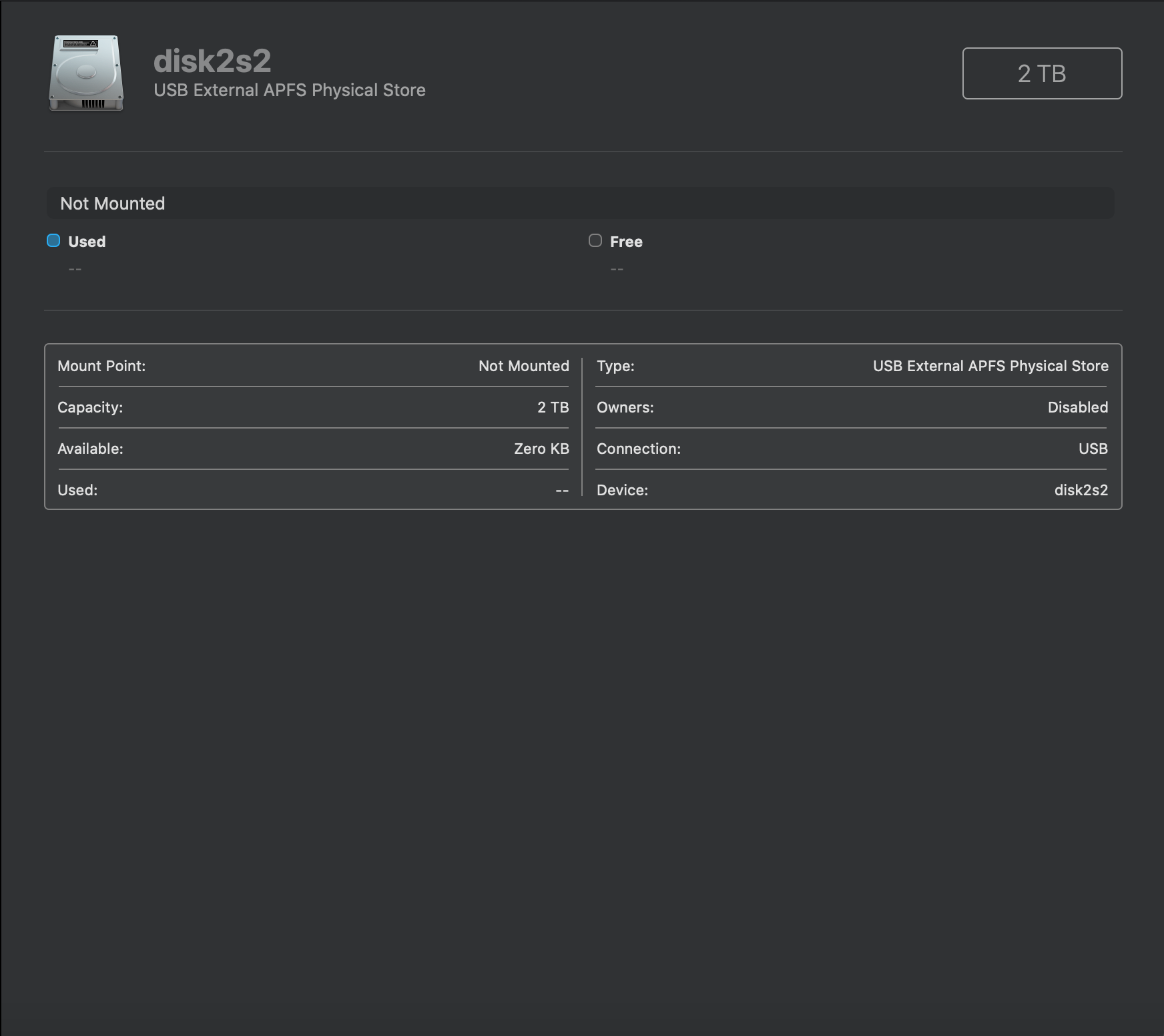Click the empty Free legend swatch

(595, 240)
